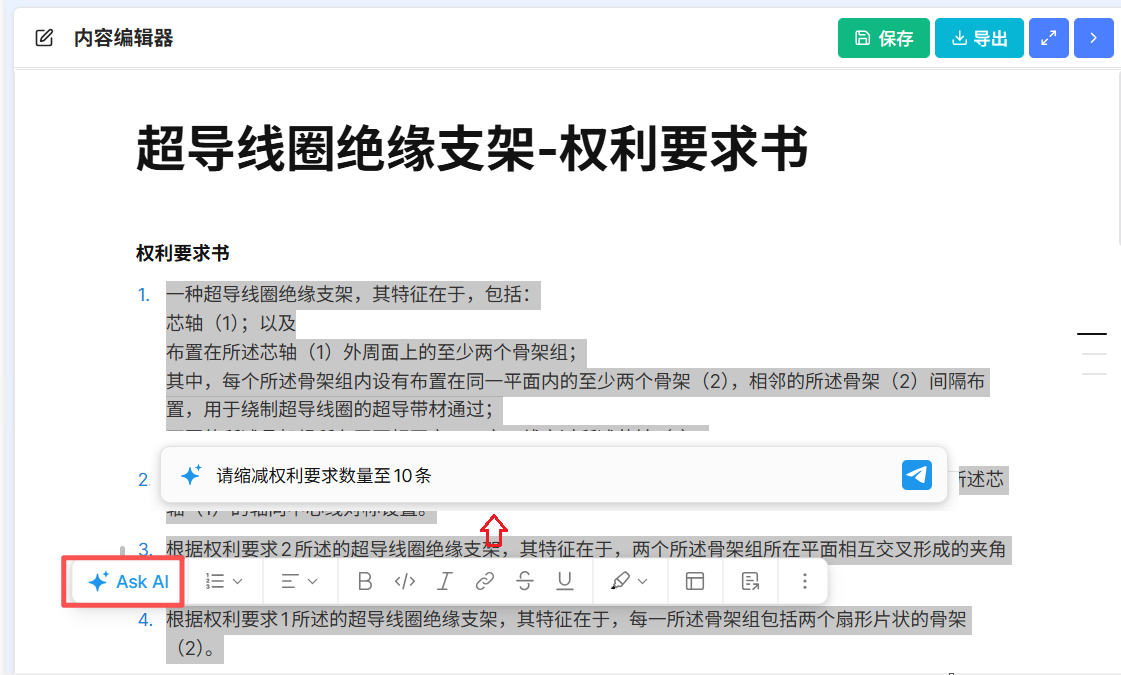Toggle italic formatting

(x=445, y=581)
